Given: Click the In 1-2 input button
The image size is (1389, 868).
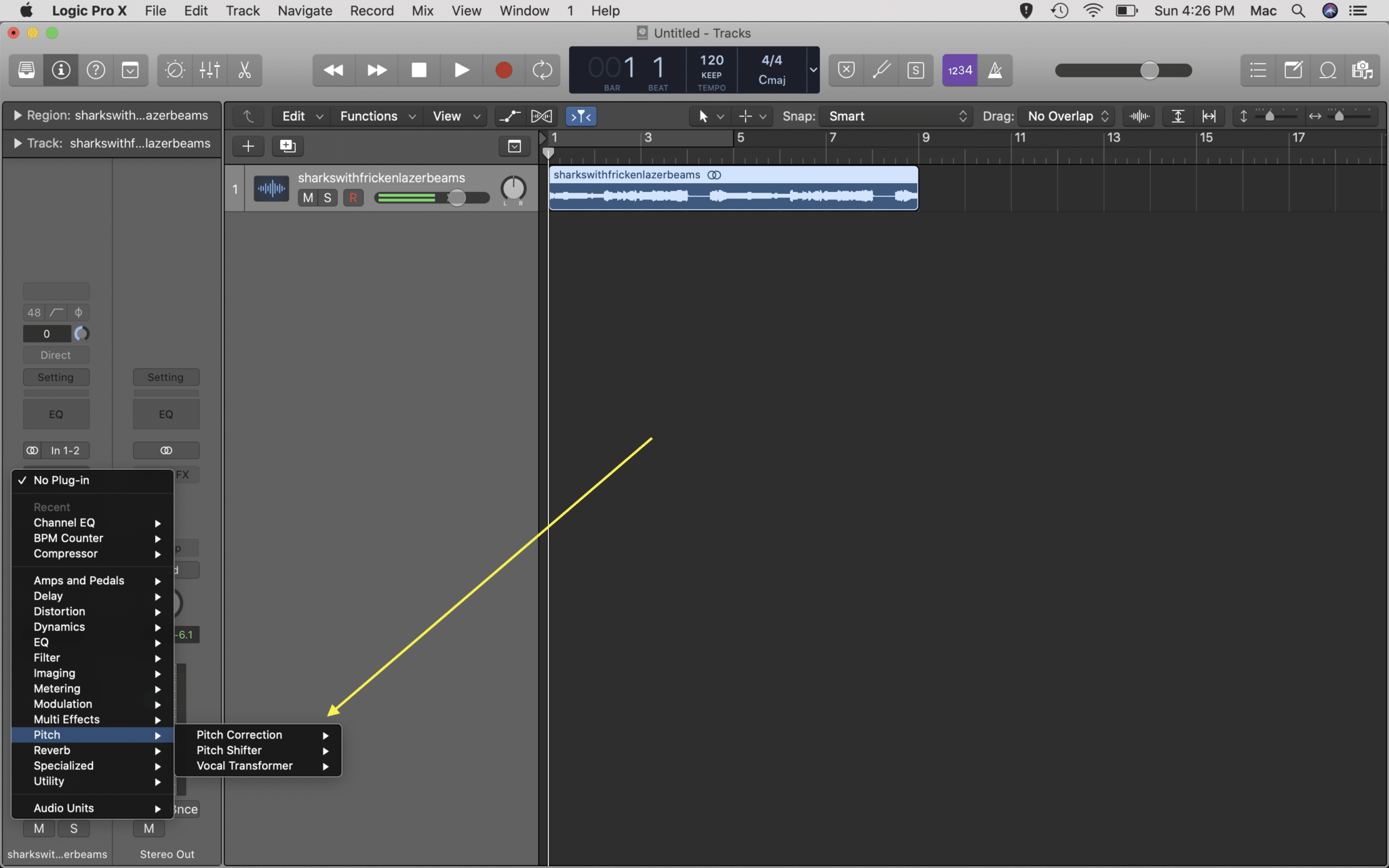Looking at the screenshot, I should click(x=65, y=450).
